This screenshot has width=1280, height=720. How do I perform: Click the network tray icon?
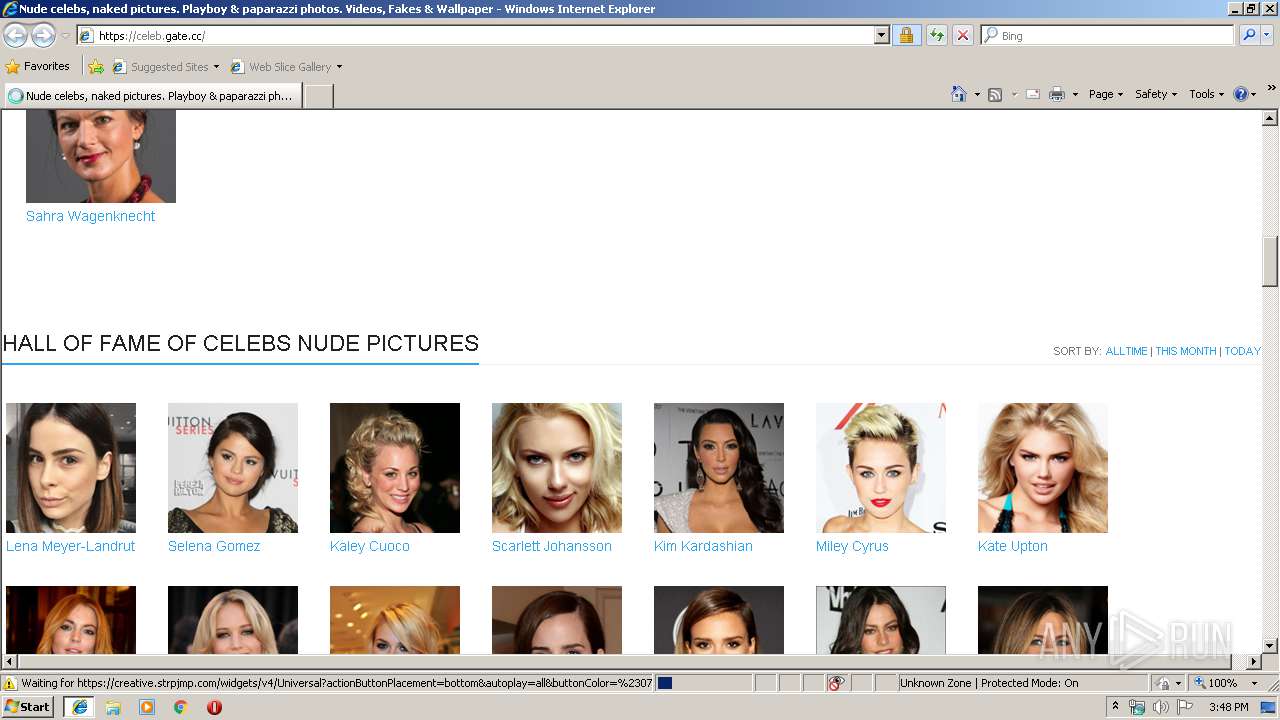click(x=1136, y=707)
